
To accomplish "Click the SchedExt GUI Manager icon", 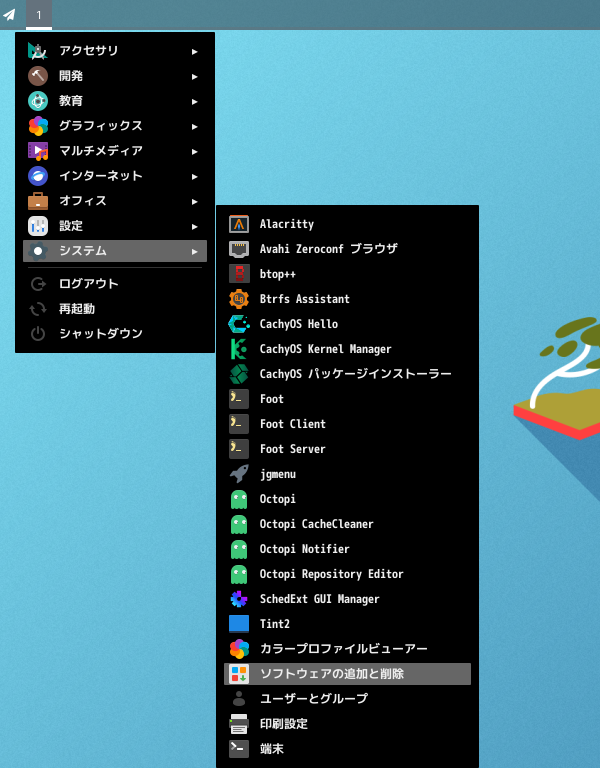I will pyautogui.click(x=239, y=599).
